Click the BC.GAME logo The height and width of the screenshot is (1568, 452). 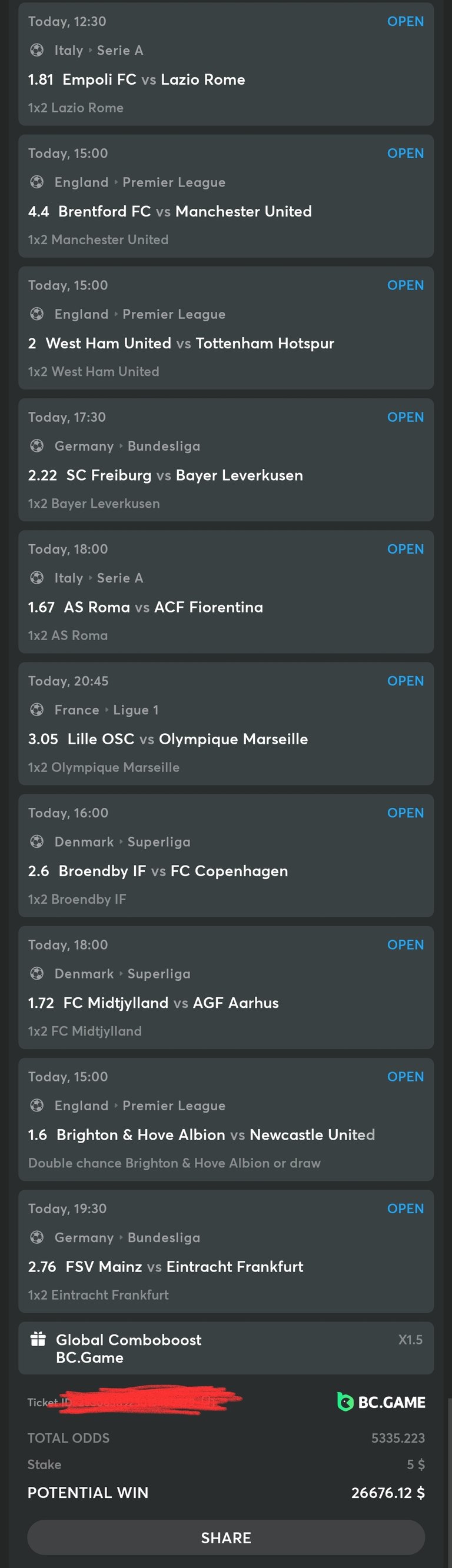381,1403
